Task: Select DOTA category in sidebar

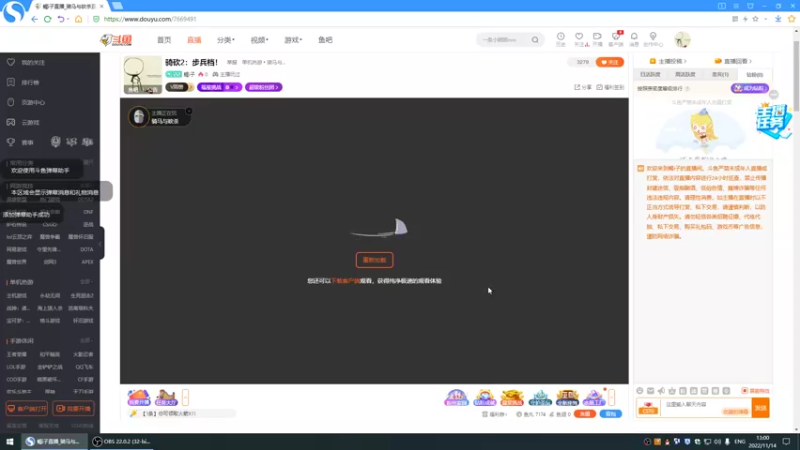Action: tap(87, 249)
